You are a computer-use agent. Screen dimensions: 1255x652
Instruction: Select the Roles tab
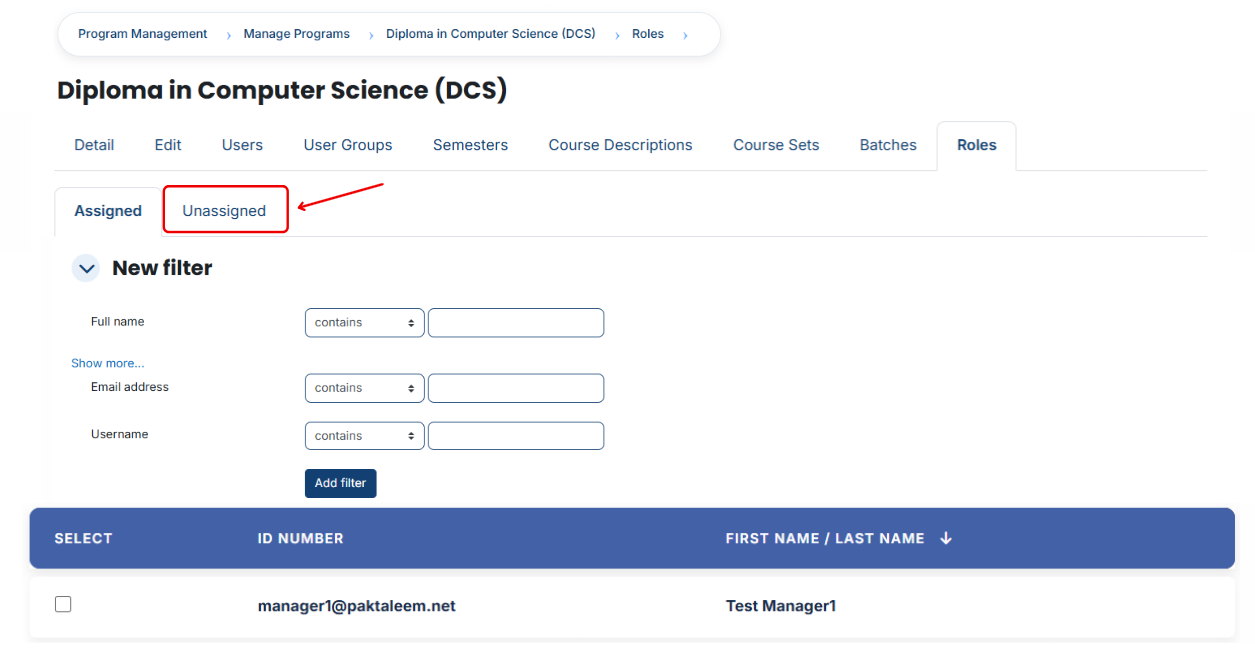pyautogui.click(x=976, y=145)
